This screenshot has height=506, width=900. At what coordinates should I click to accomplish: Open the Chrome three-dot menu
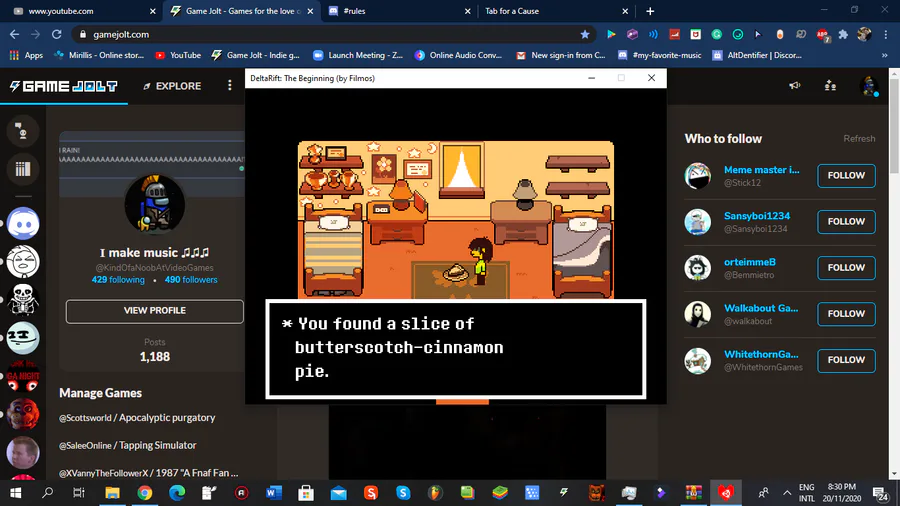[x=886, y=34]
